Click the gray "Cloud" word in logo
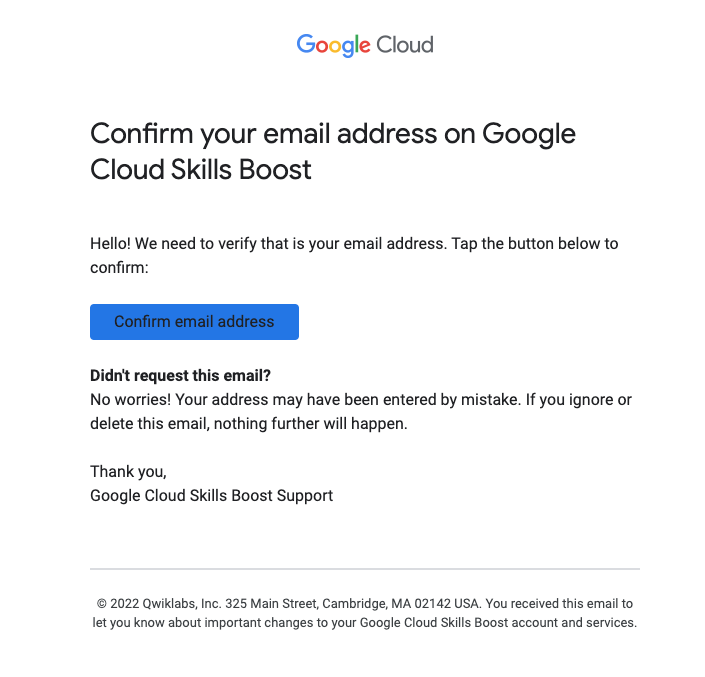 404,45
